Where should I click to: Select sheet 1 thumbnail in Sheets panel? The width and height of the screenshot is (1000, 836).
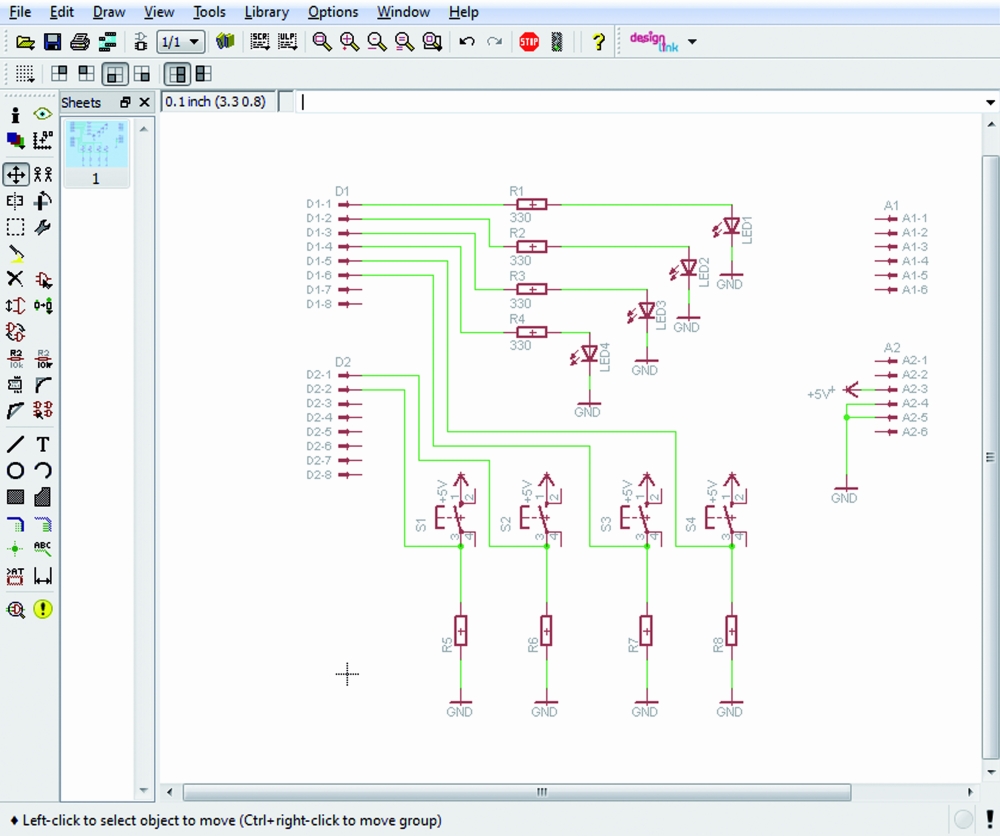(96, 152)
